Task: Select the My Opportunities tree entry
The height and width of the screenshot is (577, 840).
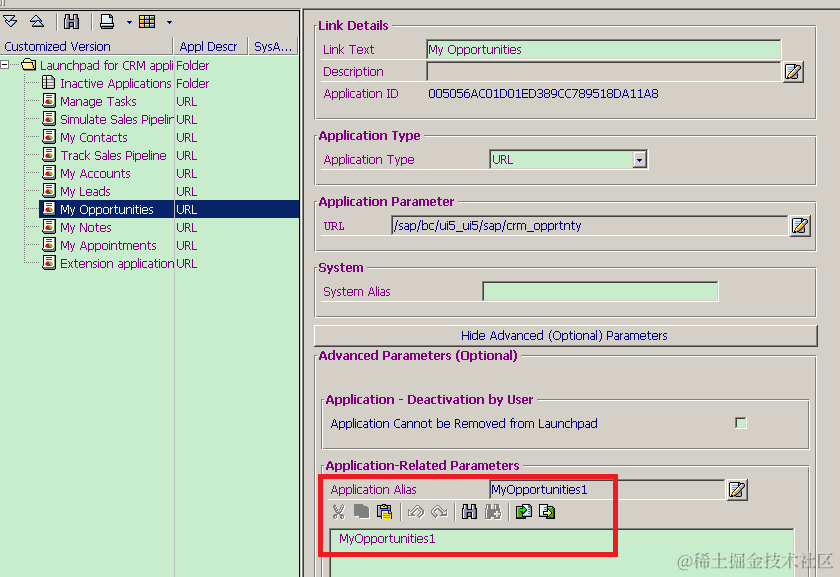Action: click(107, 209)
